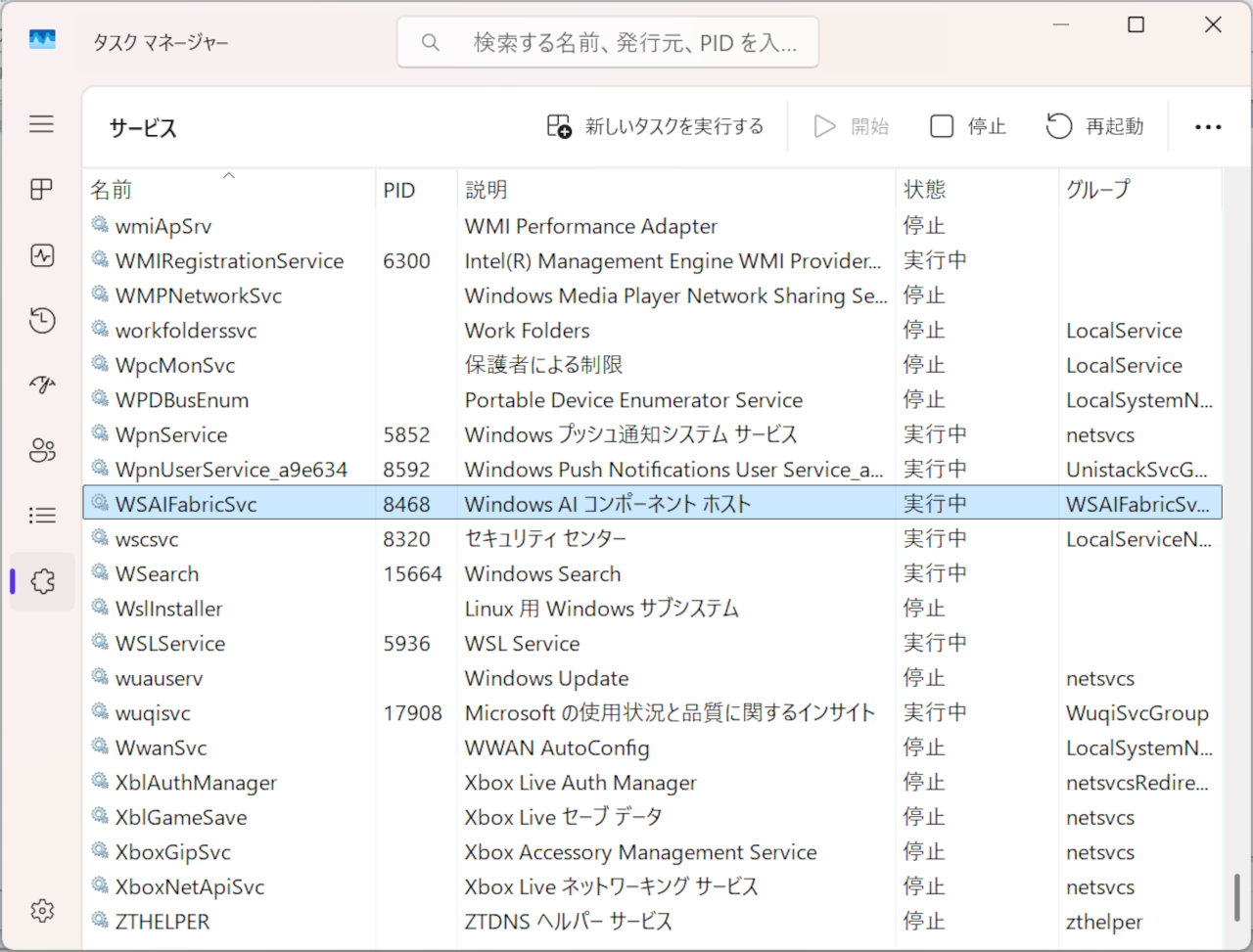Click the WSearch service gear icon
The image size is (1253, 952).
pos(100,571)
